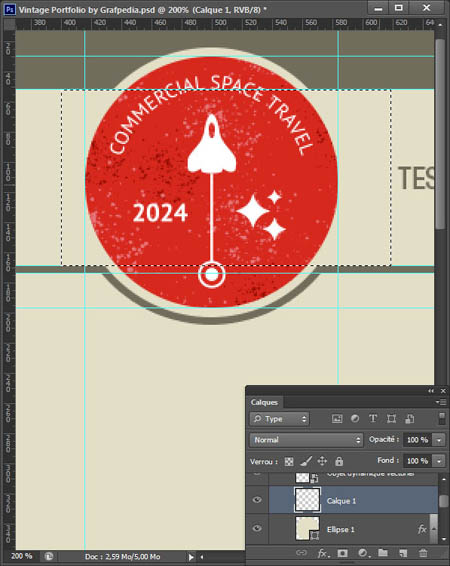Create a new fill or adjustment layer
This screenshot has height=566, width=450.
363,553
